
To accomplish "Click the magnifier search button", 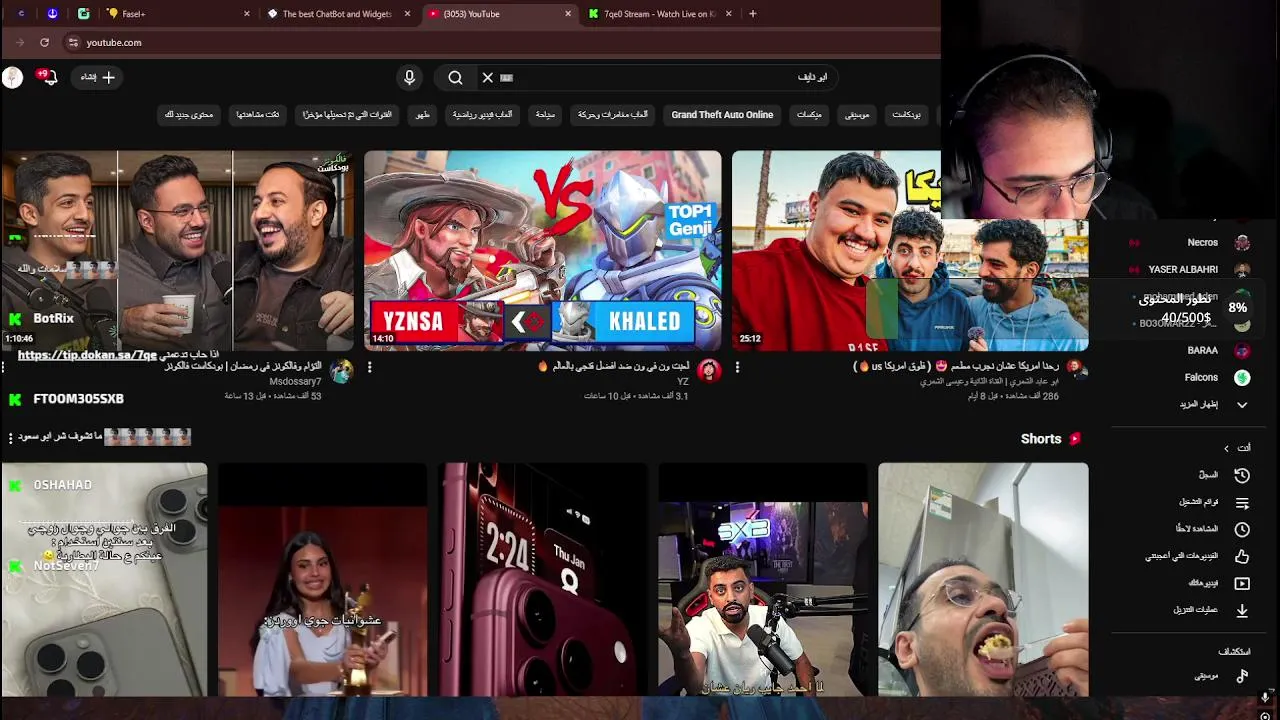I will pyautogui.click(x=455, y=77).
